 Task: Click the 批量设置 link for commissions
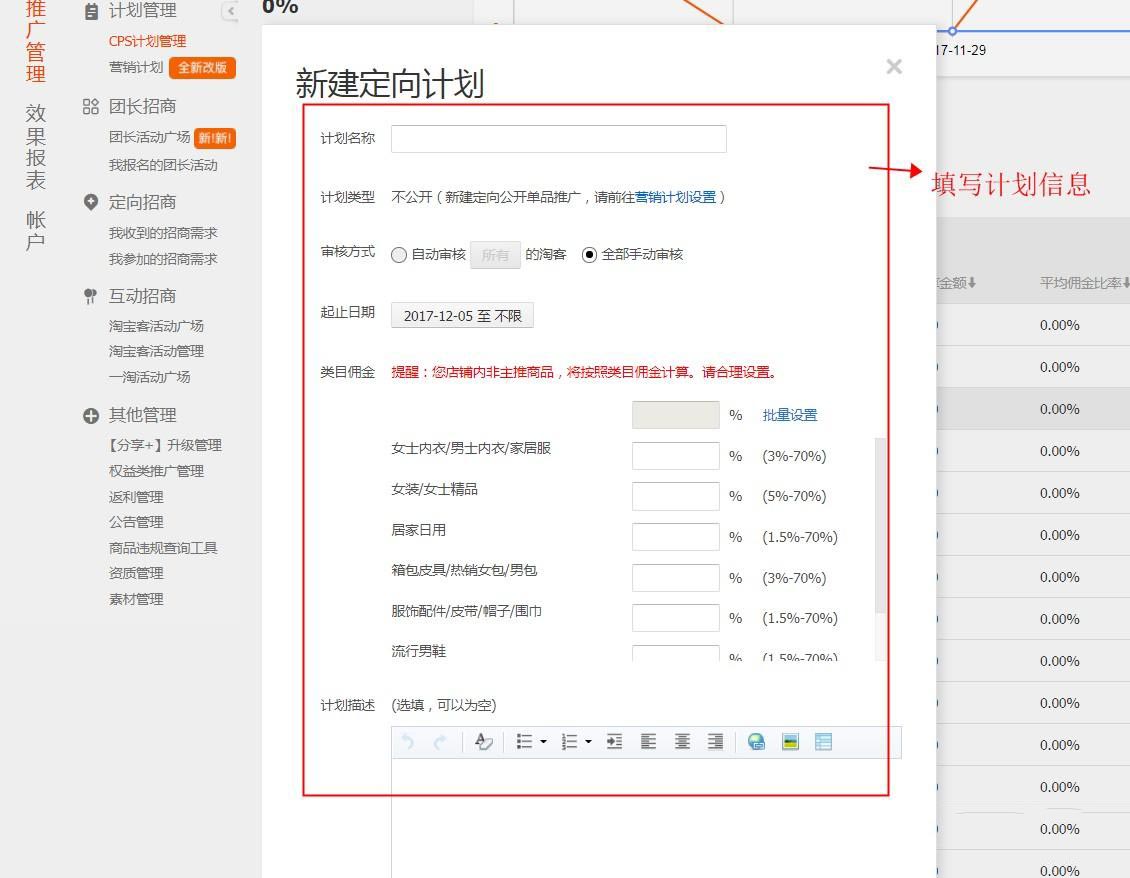pyautogui.click(x=790, y=414)
